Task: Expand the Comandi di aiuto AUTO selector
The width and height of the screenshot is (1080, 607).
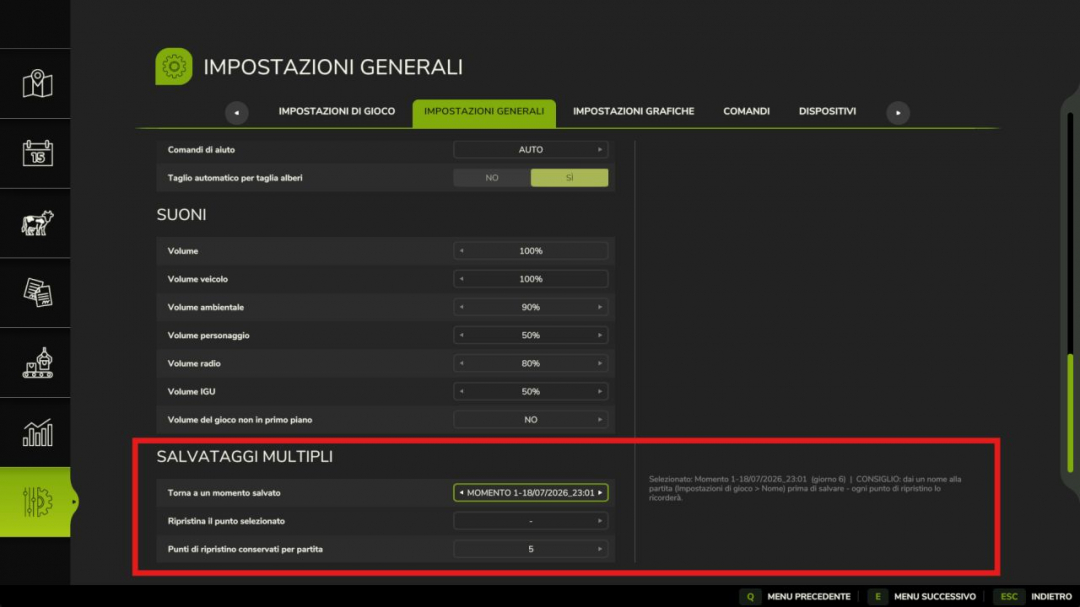Action: point(530,150)
